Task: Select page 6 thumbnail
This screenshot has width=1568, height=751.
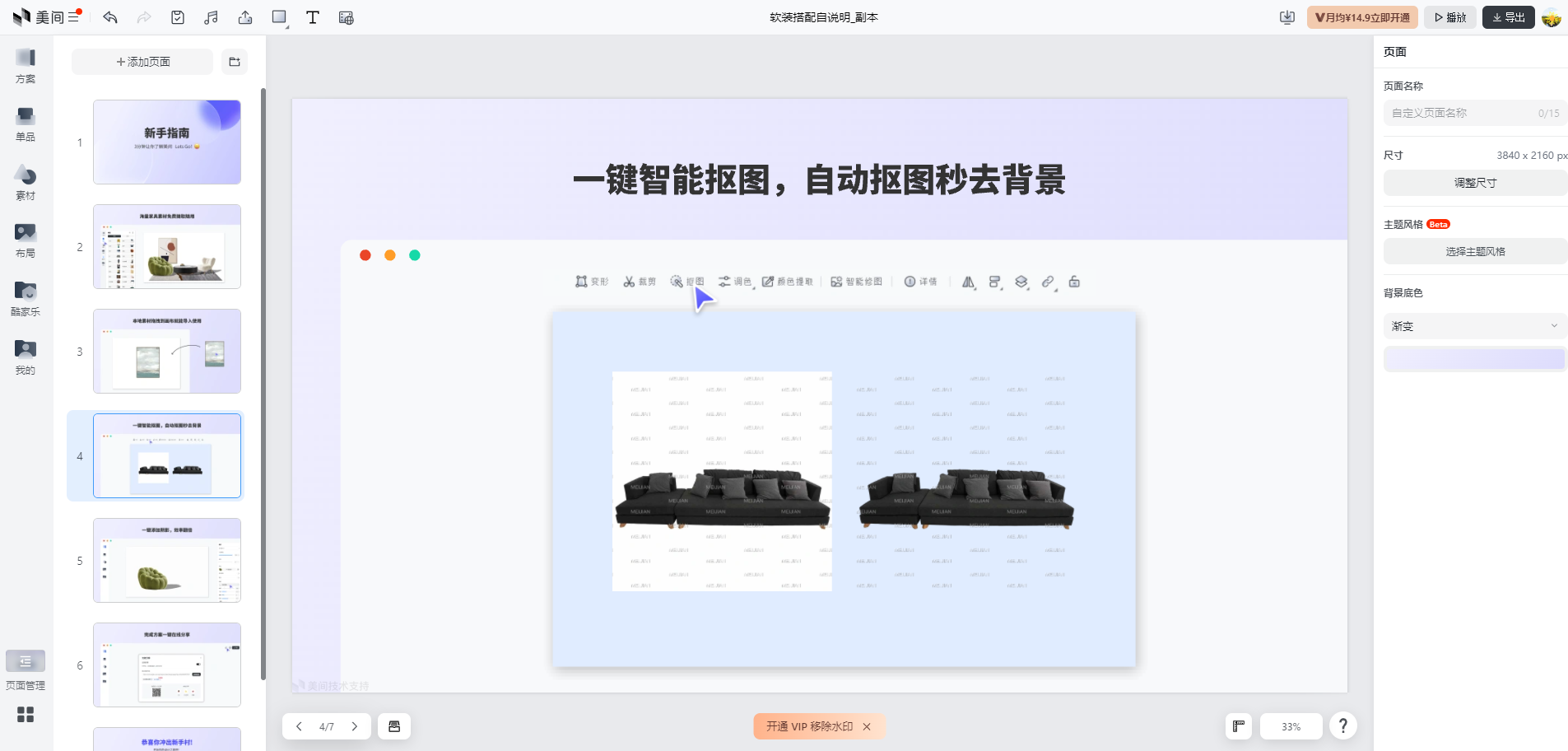Action: point(167,665)
